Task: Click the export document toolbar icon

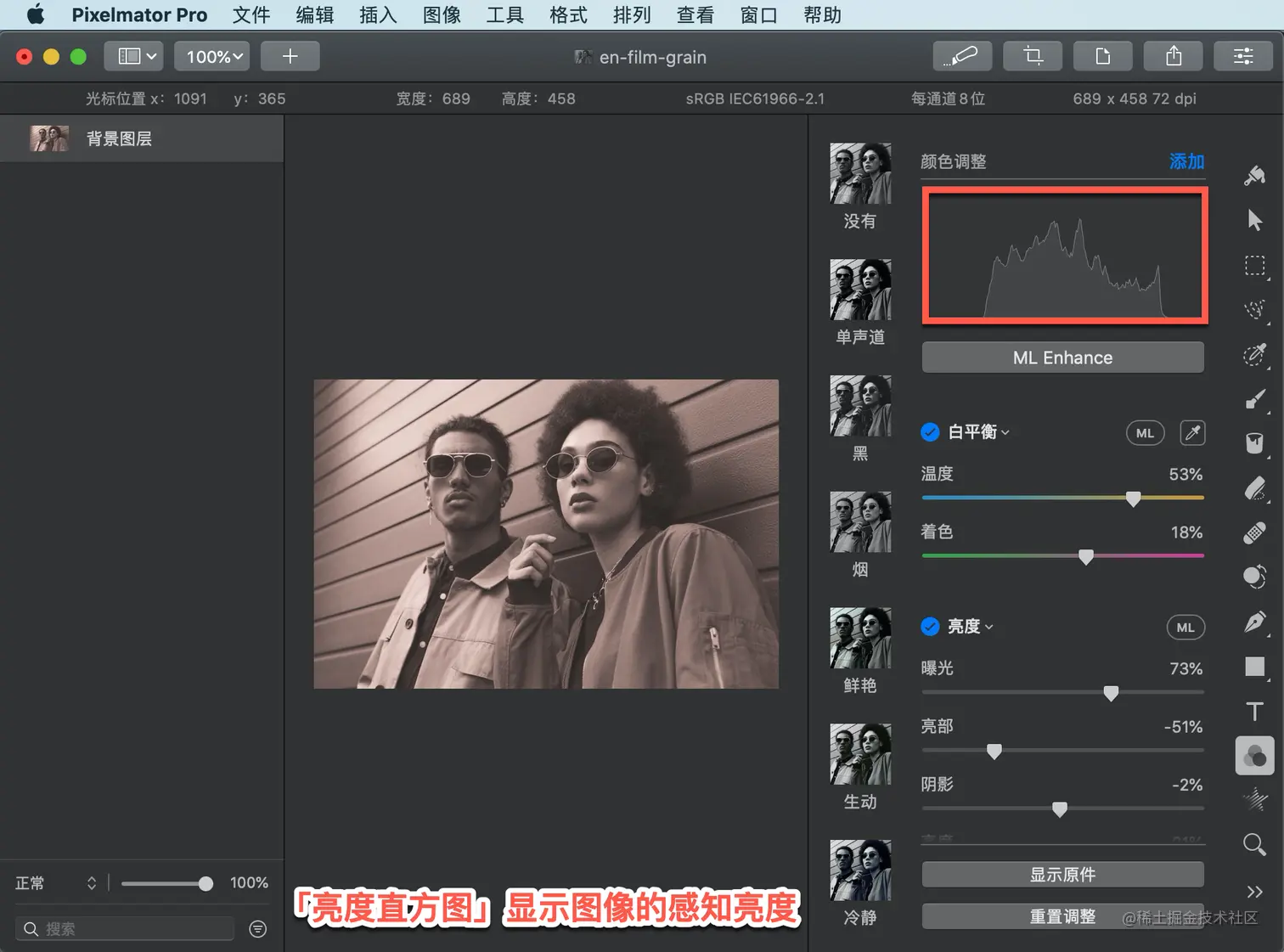Action: click(x=1103, y=56)
